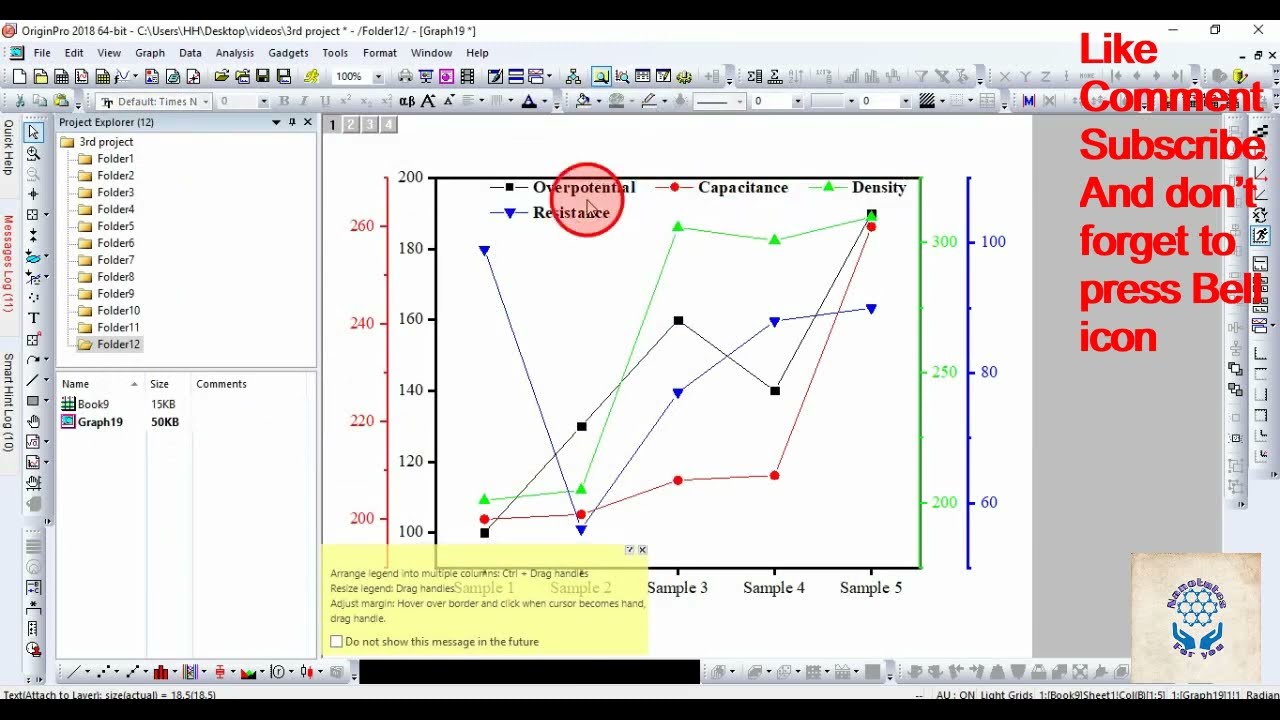Image resolution: width=1280 pixels, height=720 pixels.
Task: Click the Bold formatting button
Action: [x=284, y=101]
